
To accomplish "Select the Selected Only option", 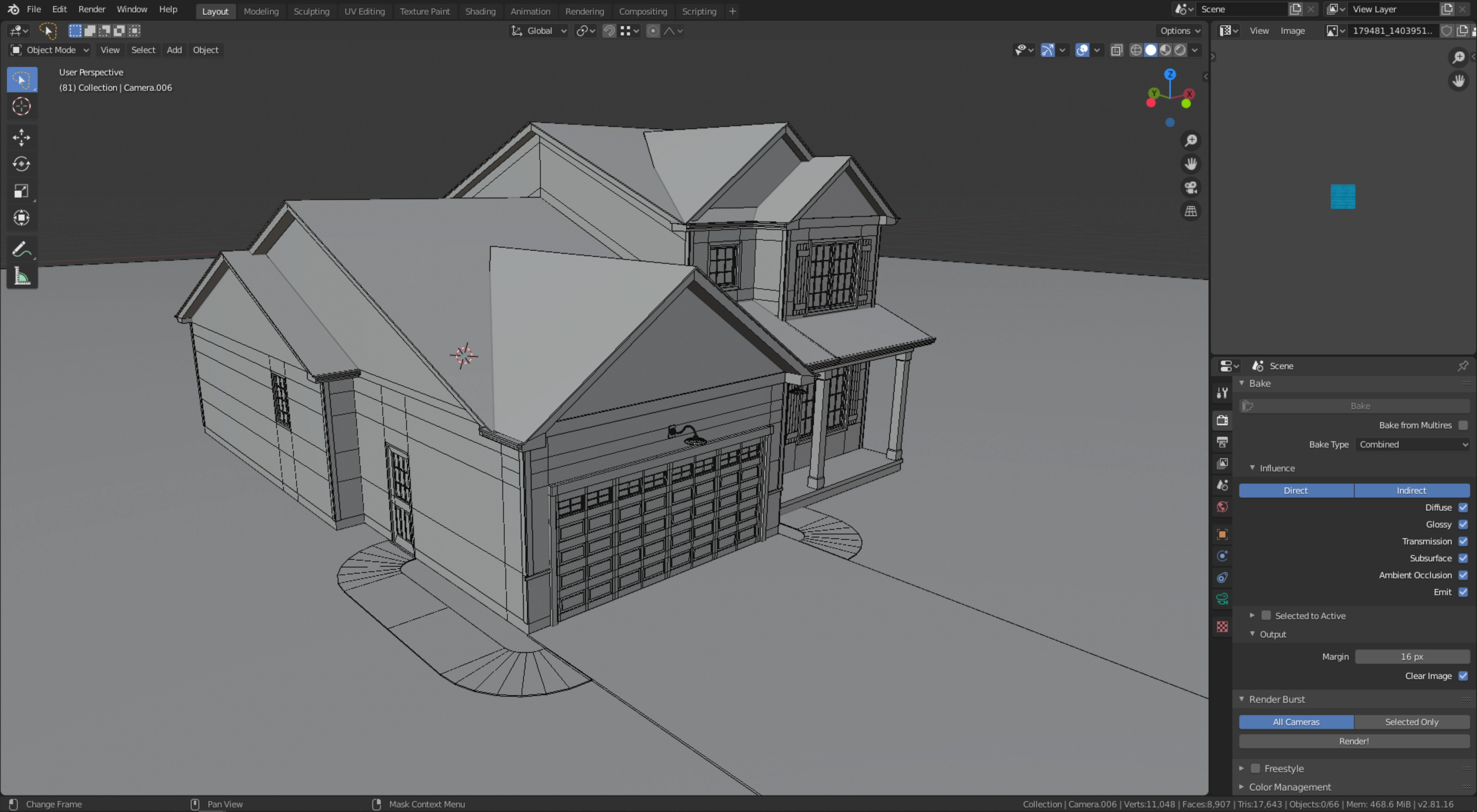I will pos(1412,722).
